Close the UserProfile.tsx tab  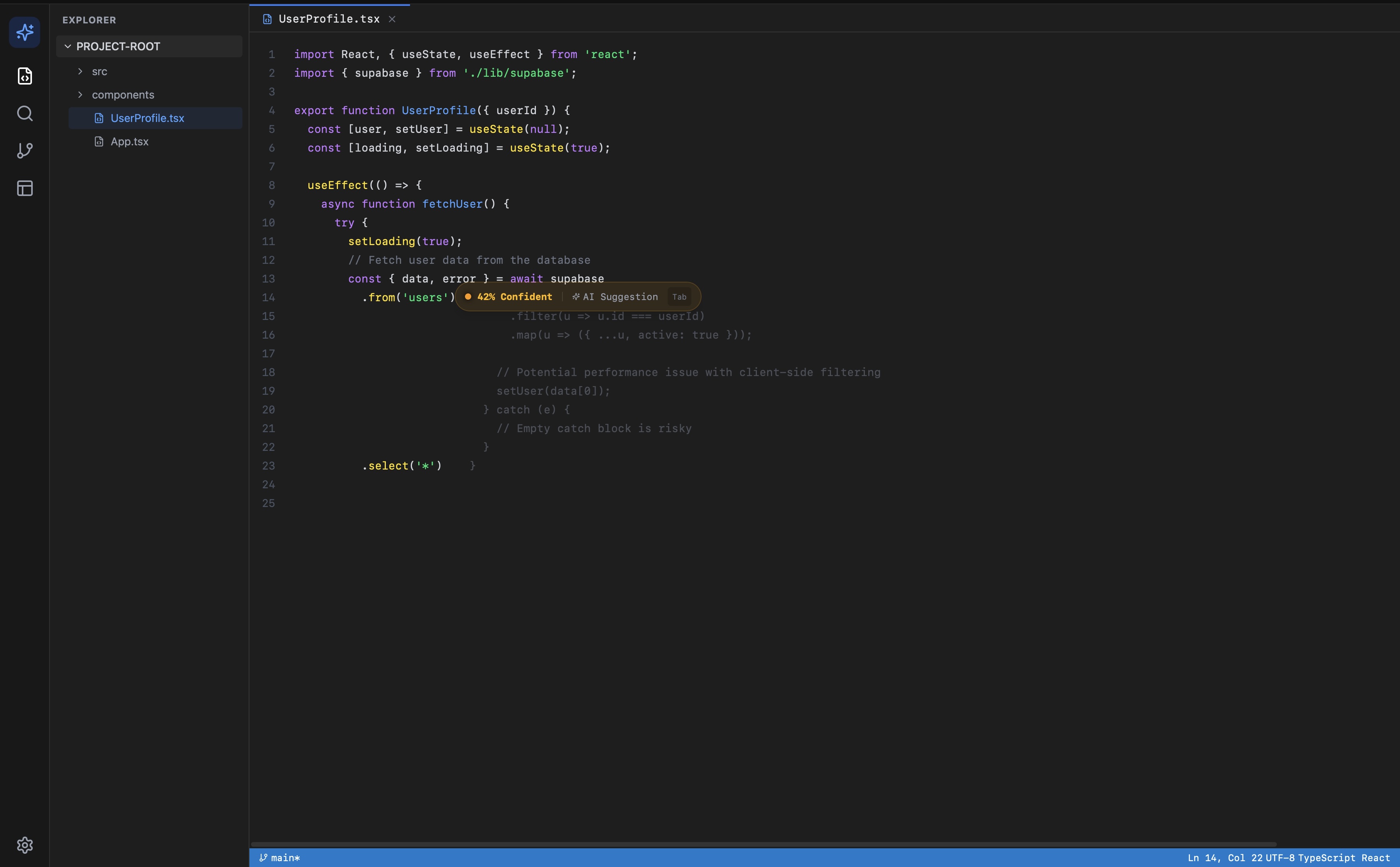coord(392,19)
